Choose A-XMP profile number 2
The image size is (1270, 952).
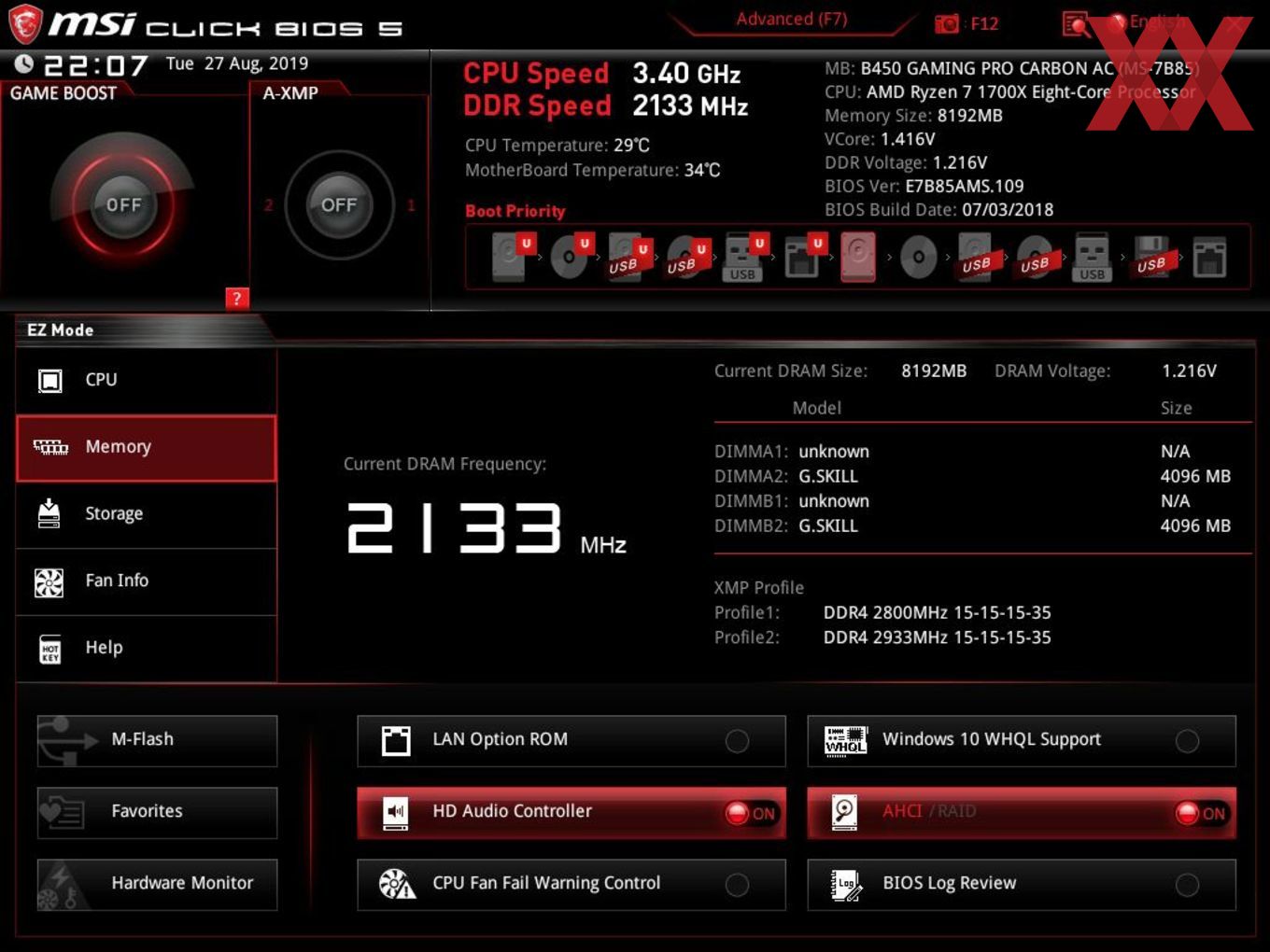(x=268, y=204)
